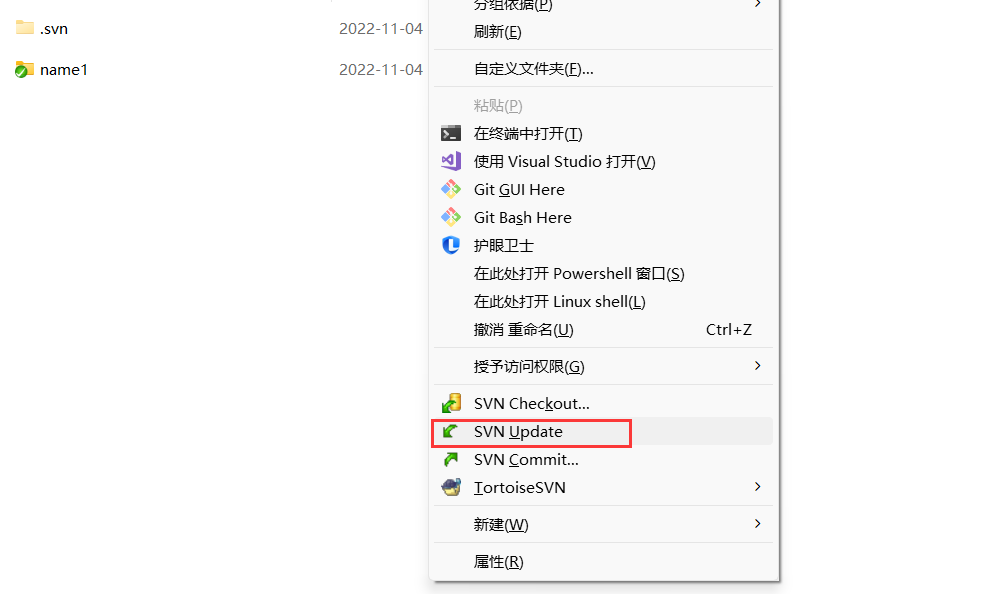Click the SVN Checkout icon
The width and height of the screenshot is (989, 594).
(x=451, y=403)
